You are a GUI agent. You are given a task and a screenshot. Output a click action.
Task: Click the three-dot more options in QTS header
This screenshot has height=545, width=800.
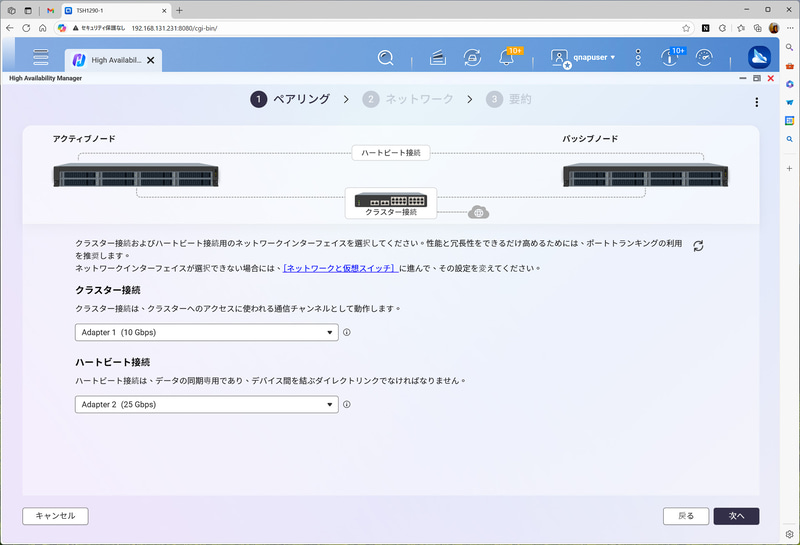pos(638,58)
